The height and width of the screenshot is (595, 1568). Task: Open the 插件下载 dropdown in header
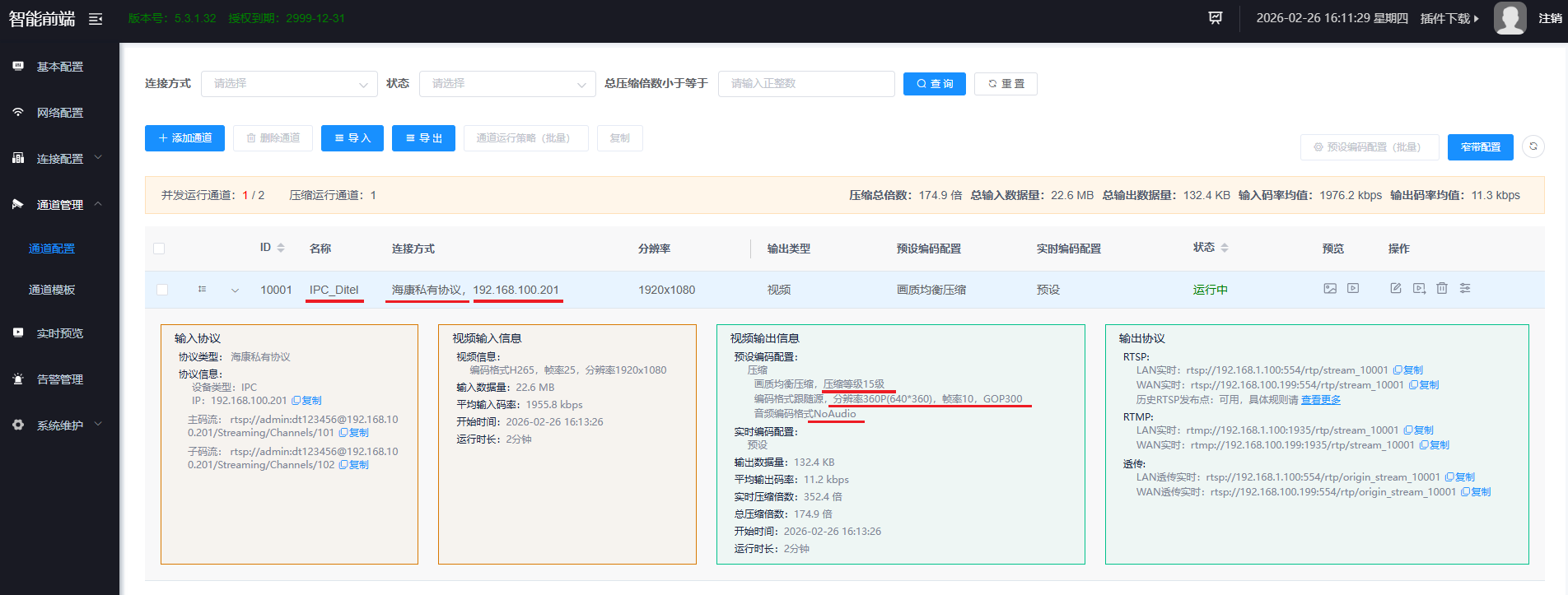click(x=1449, y=18)
